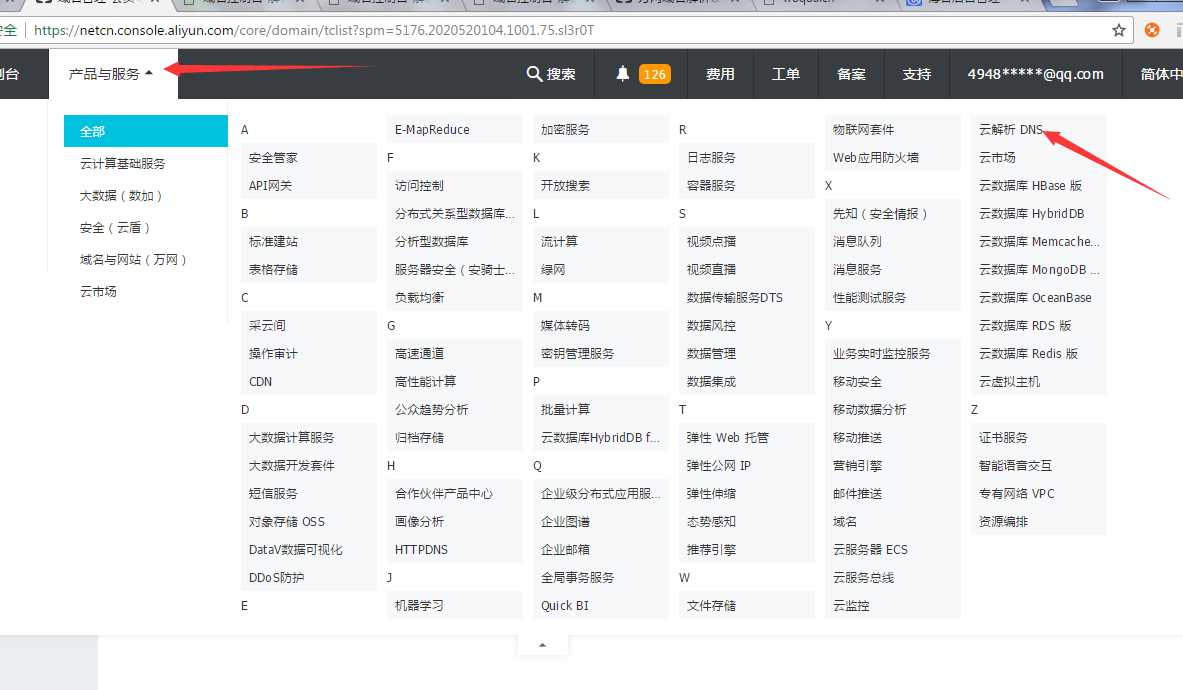Open the 工单 menu
The height and width of the screenshot is (690, 1183).
[786, 74]
